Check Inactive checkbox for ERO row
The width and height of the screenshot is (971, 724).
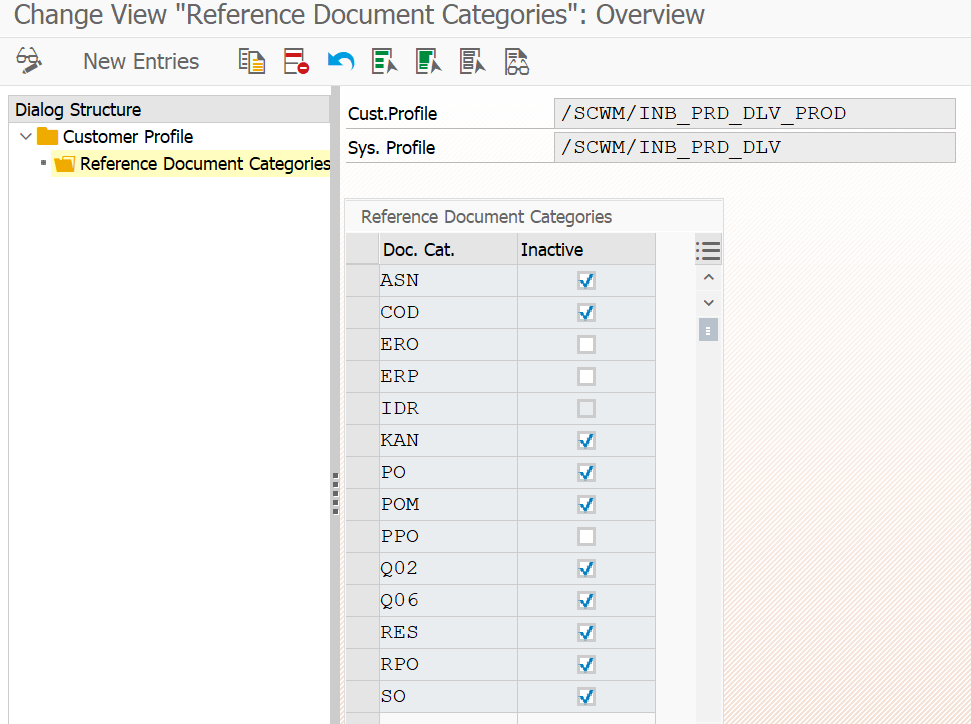pyautogui.click(x=586, y=344)
